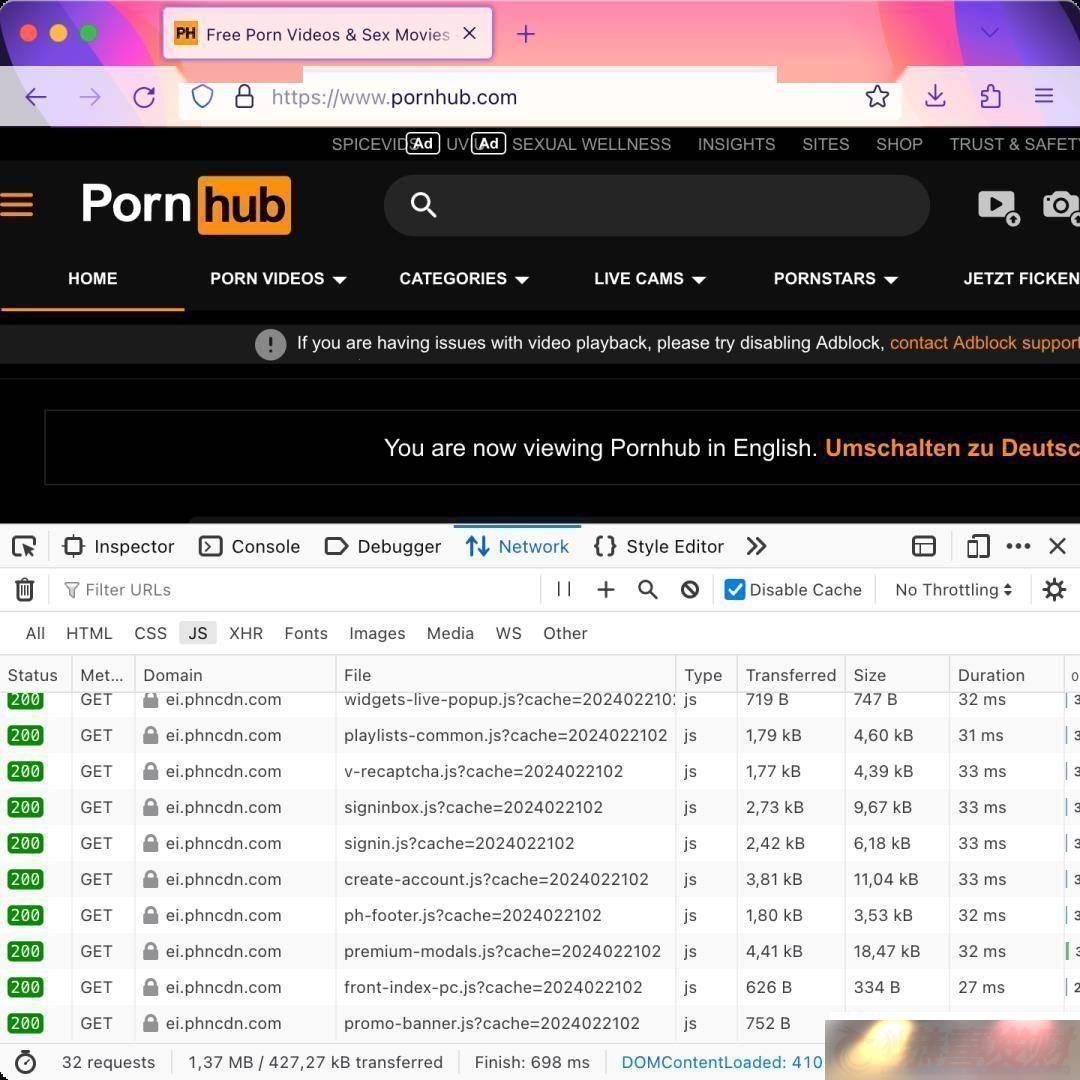The width and height of the screenshot is (1080, 1080).
Task: Open the Sites top link
Action: (x=825, y=144)
